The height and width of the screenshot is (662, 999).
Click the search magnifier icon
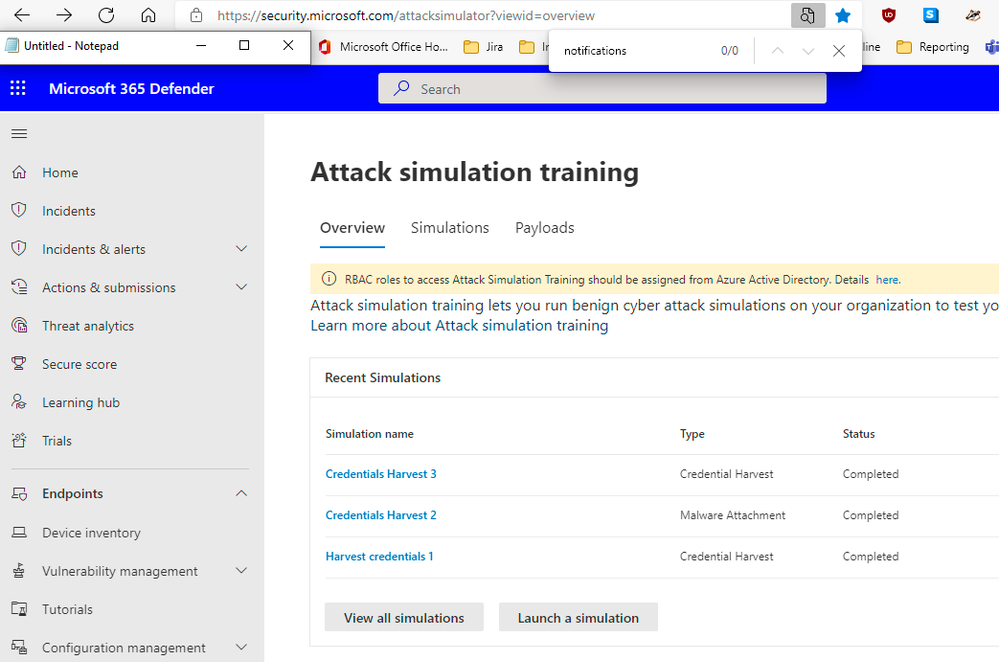[401, 88]
